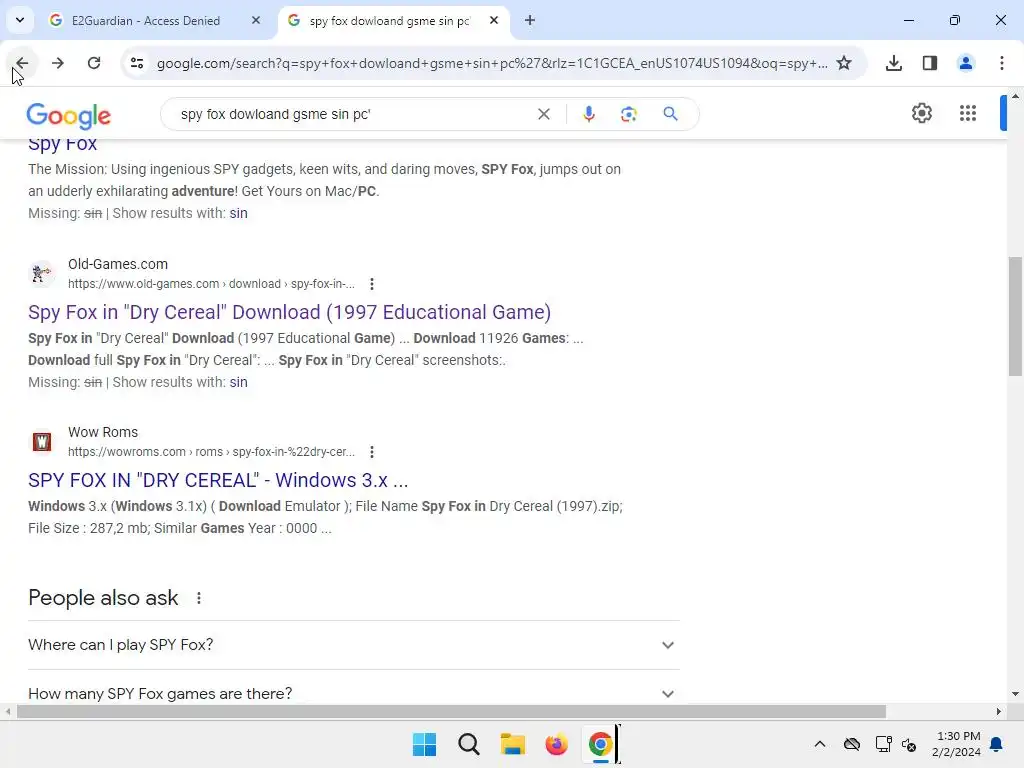Reload the current page

point(94,63)
